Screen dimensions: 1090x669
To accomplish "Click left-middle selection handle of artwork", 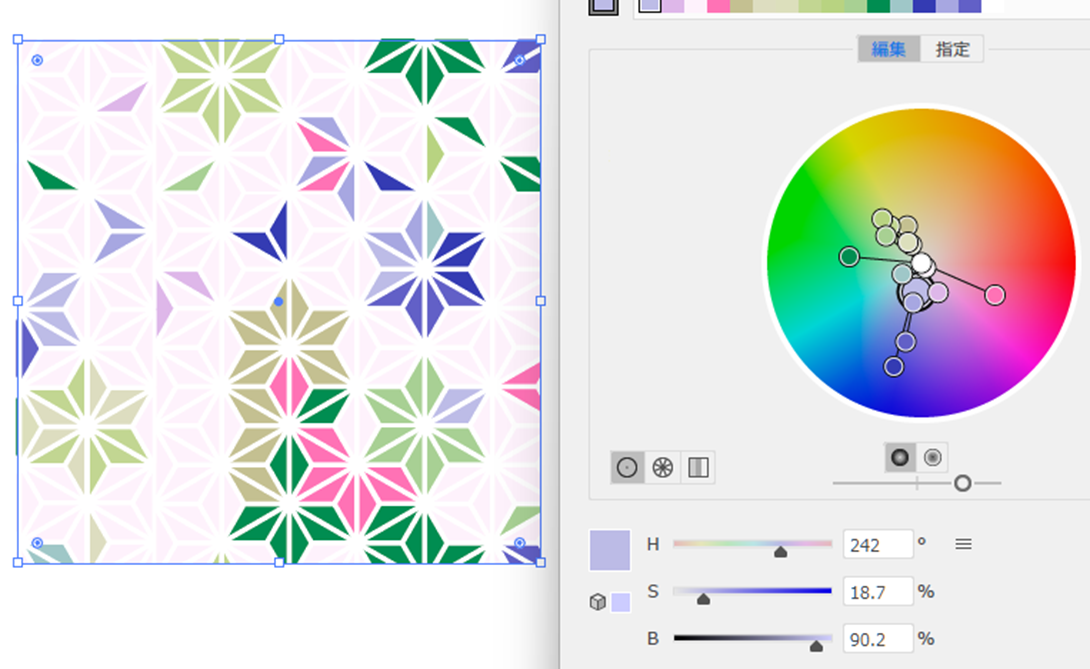I will tap(18, 301).
